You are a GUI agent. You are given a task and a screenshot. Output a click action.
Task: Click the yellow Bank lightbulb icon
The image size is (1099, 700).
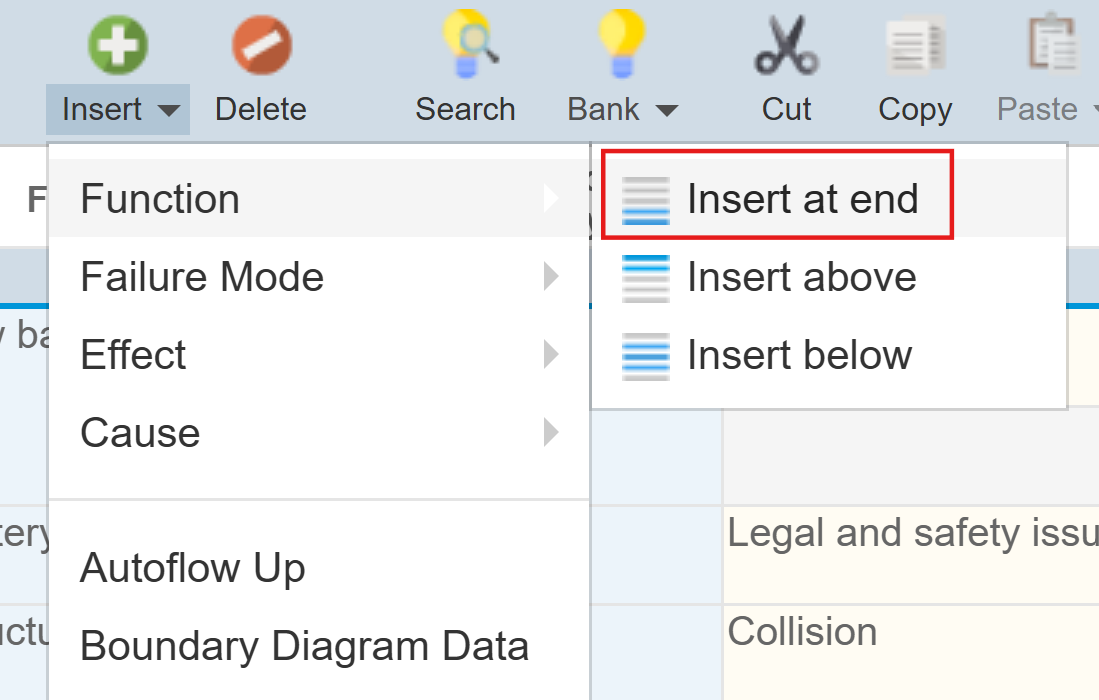pyautogui.click(x=622, y=44)
